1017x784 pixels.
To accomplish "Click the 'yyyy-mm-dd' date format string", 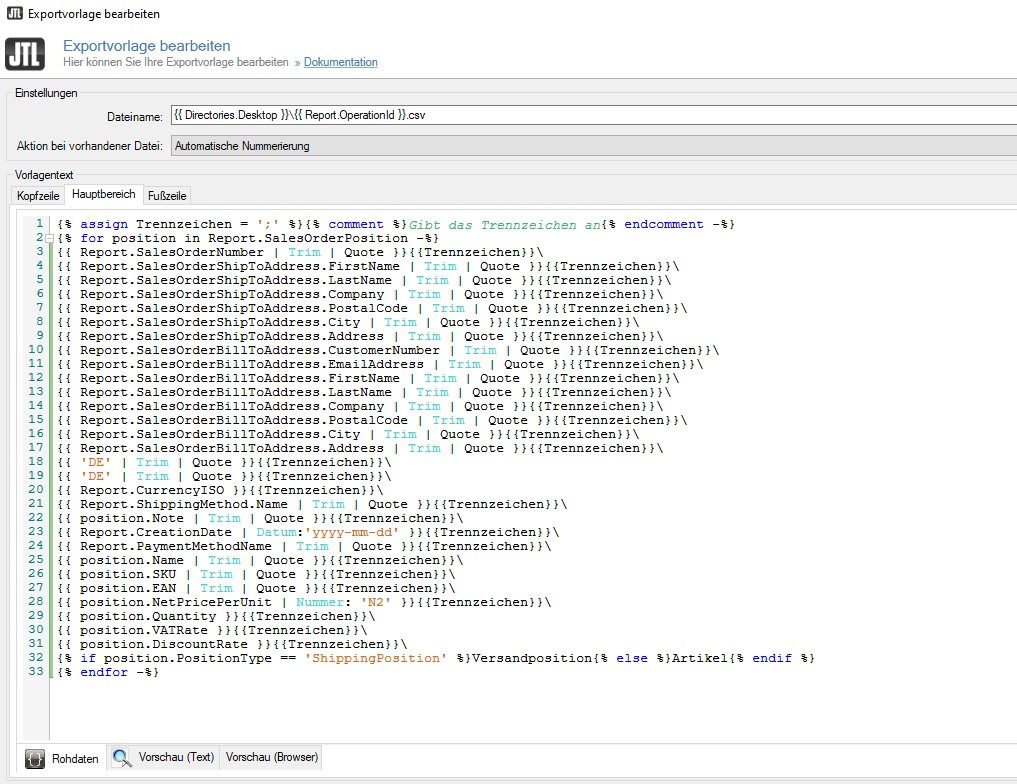I will (x=352, y=532).
